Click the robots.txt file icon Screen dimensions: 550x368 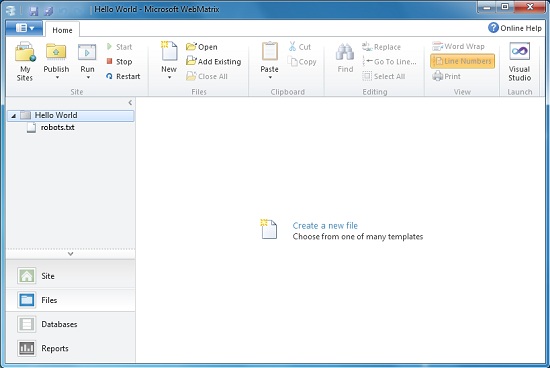point(31,127)
